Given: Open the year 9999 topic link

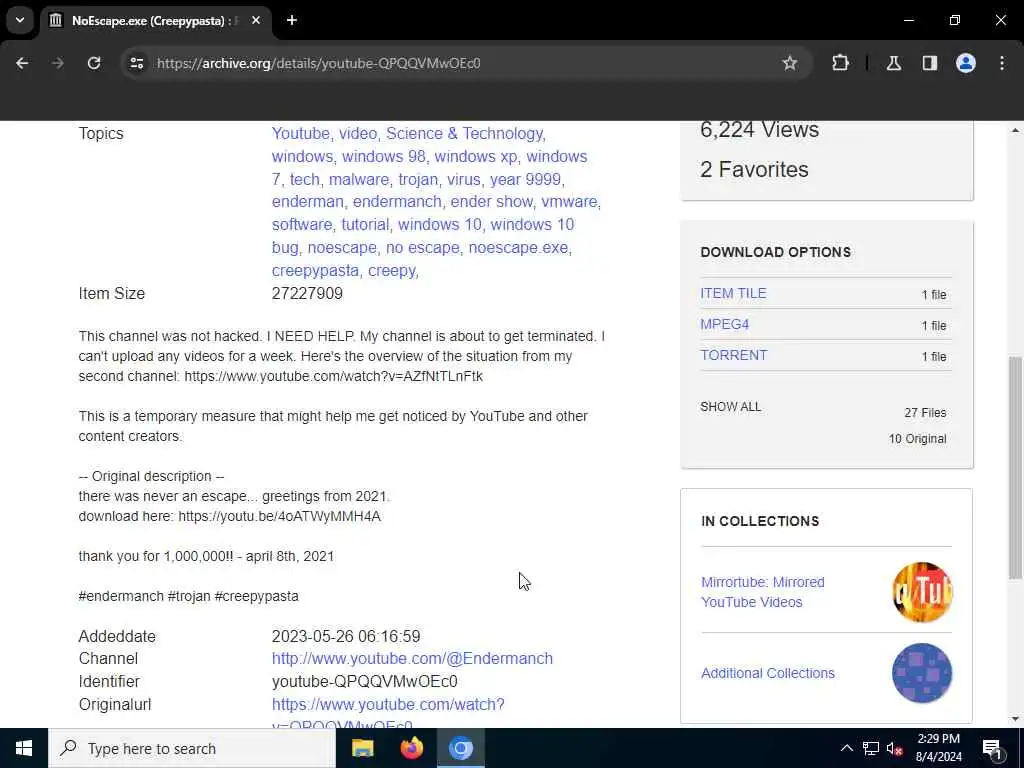Looking at the screenshot, I should [x=525, y=179].
